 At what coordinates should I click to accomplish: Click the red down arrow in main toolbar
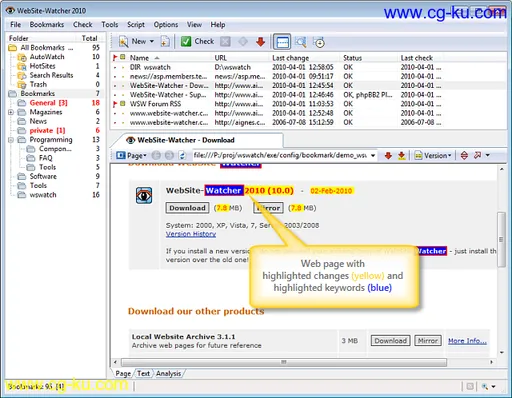point(260,42)
